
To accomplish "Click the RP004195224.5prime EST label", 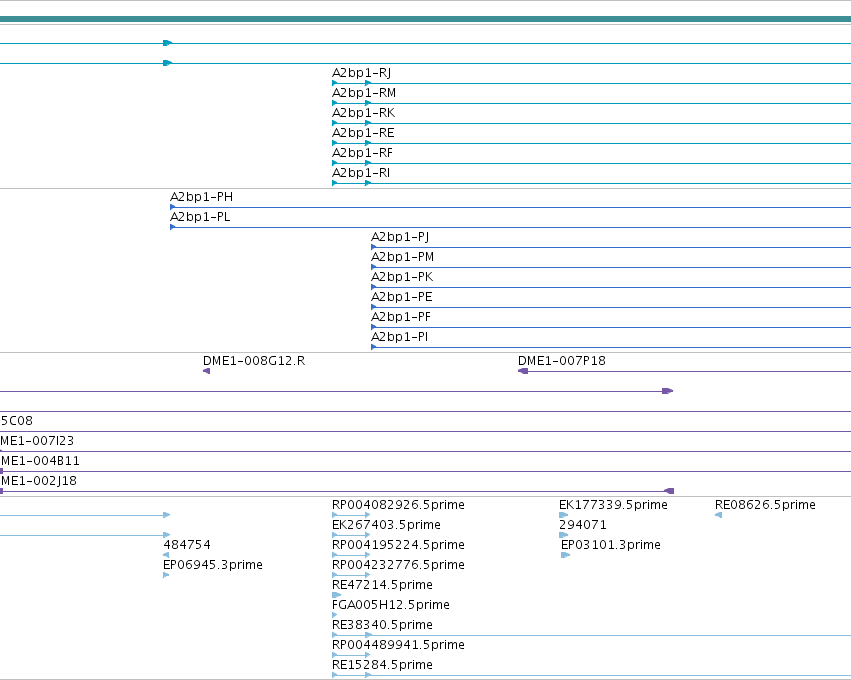I will point(398,545).
